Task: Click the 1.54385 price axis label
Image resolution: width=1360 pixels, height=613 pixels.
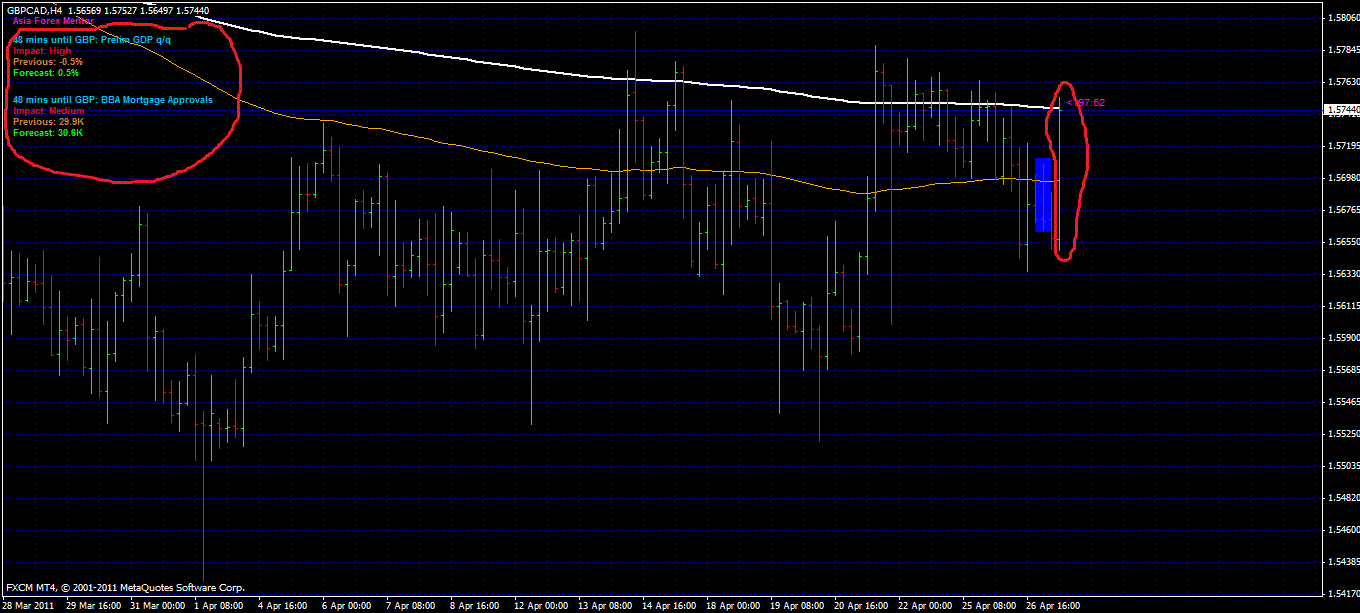Action: pos(1342,561)
